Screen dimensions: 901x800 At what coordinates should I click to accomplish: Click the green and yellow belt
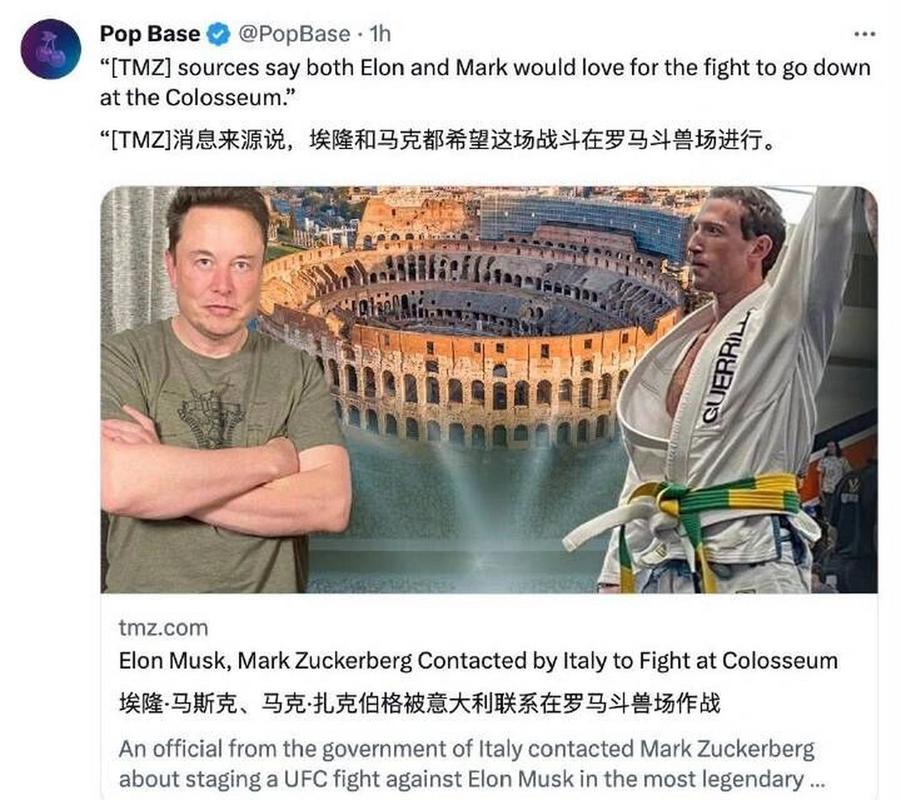(x=718, y=506)
